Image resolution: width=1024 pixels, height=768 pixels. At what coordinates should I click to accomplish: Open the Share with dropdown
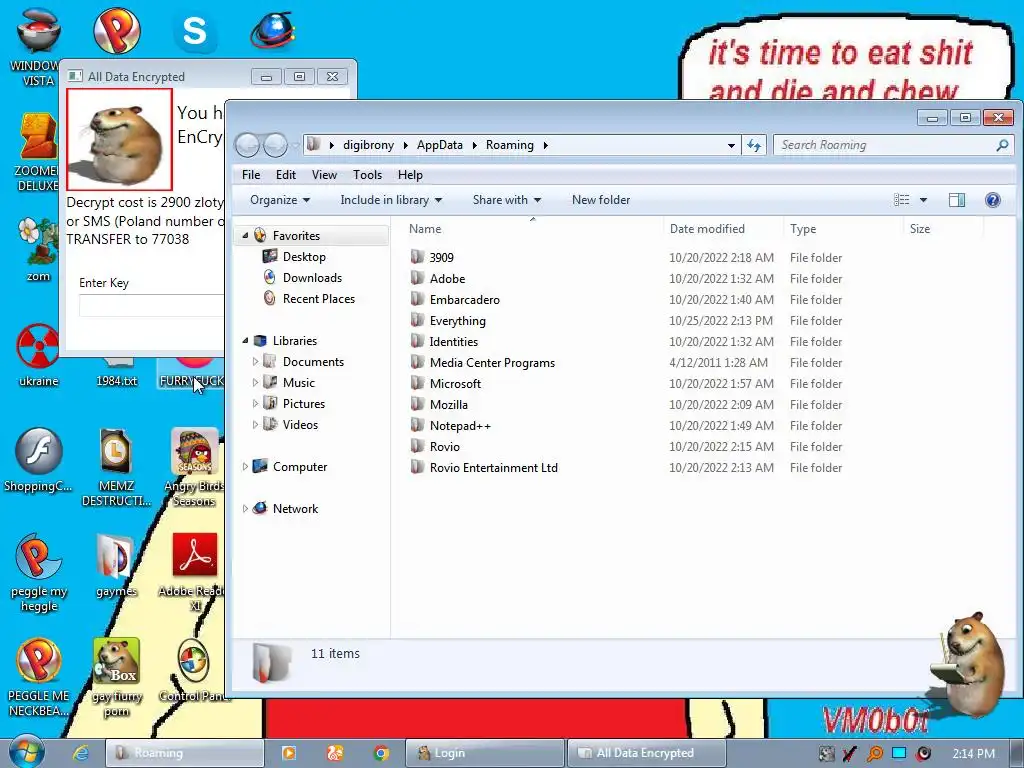click(507, 200)
